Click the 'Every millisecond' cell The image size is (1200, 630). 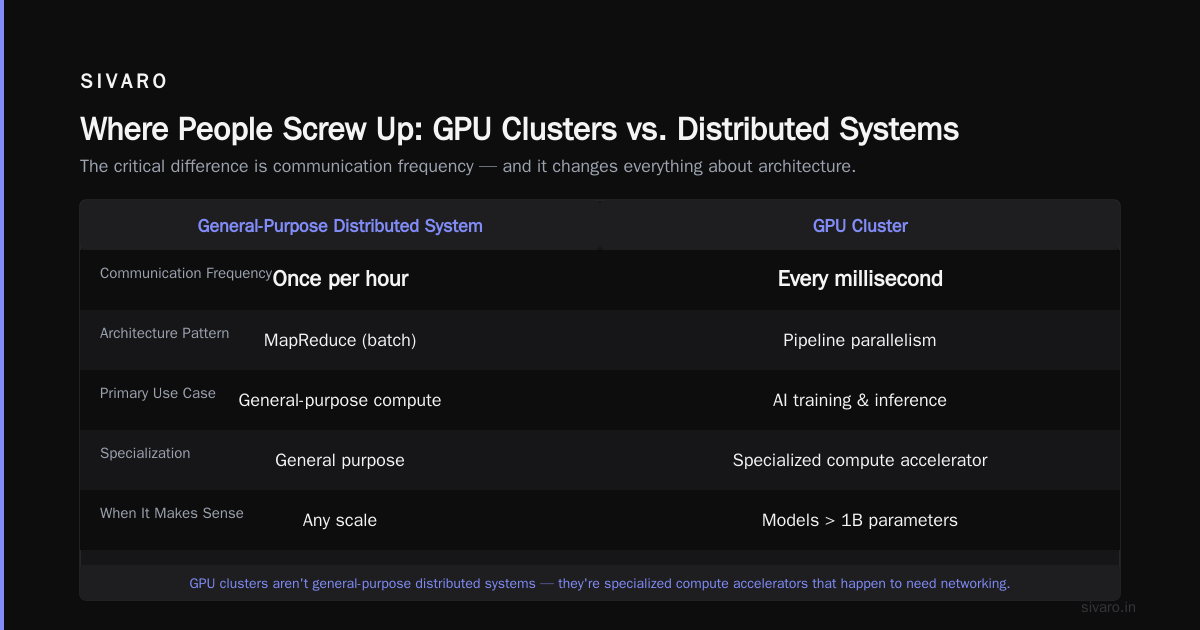tap(860, 279)
